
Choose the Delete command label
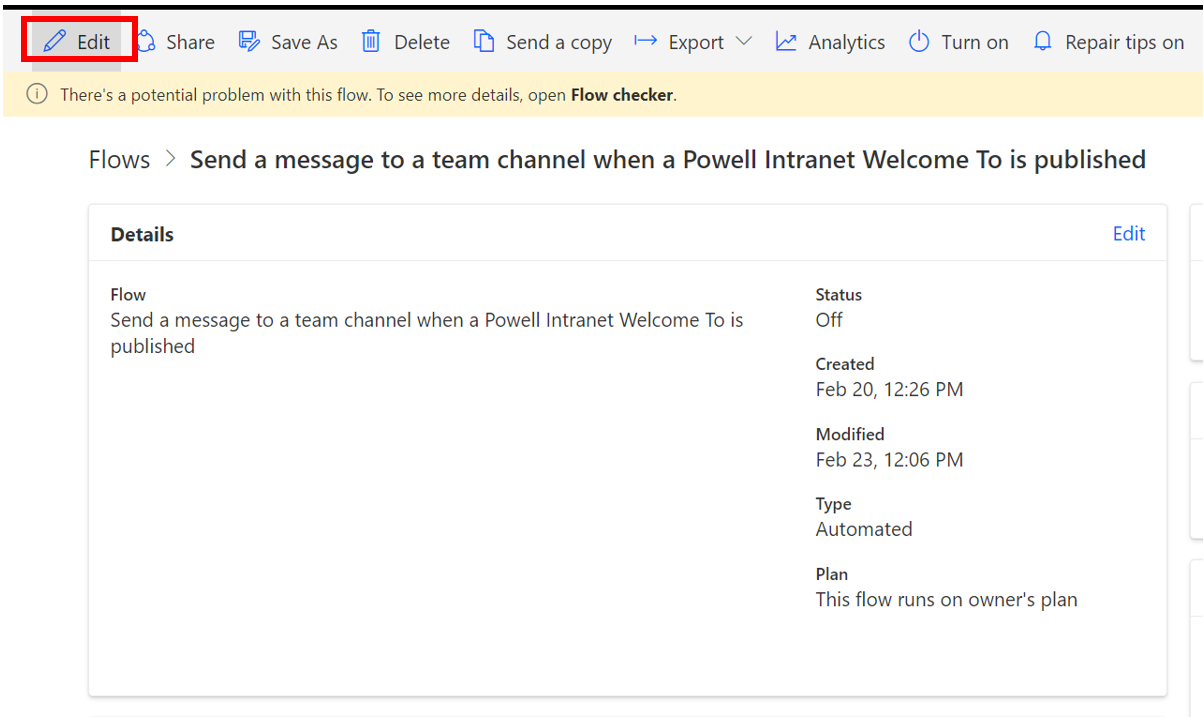coord(422,43)
